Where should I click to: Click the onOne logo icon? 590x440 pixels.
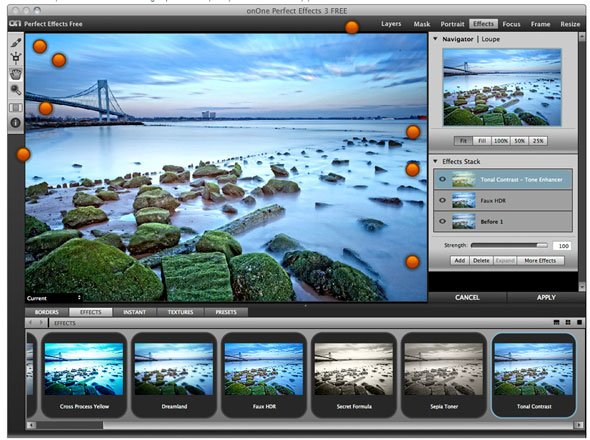[15, 23]
